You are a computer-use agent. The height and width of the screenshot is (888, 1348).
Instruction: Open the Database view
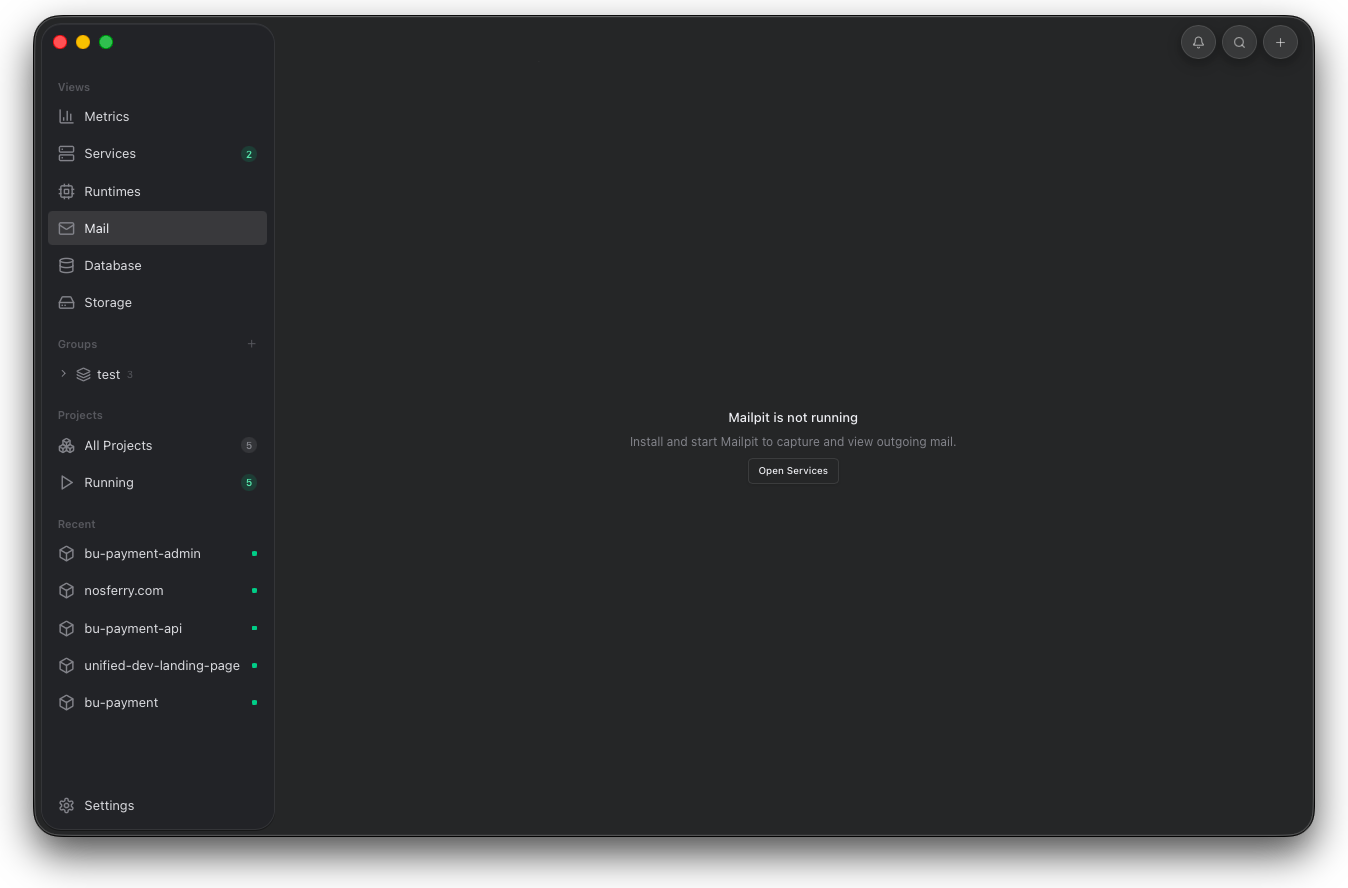[x=157, y=265]
